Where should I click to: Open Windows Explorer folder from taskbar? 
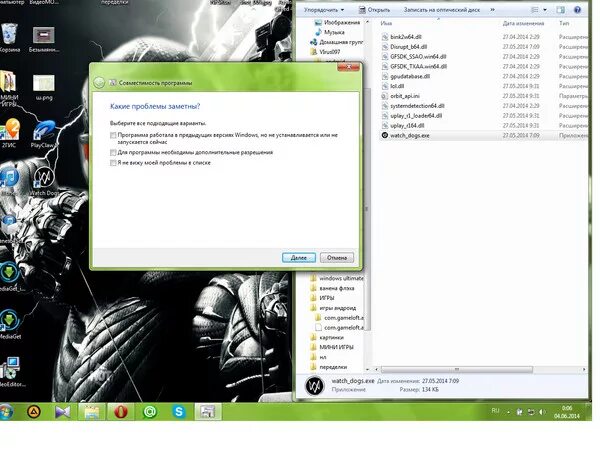coord(91,412)
